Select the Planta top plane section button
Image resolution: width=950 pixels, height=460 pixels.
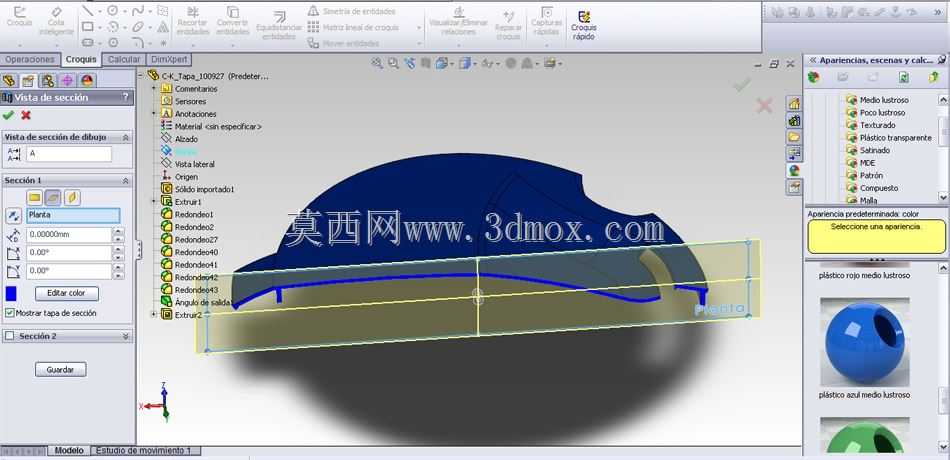coord(53,198)
